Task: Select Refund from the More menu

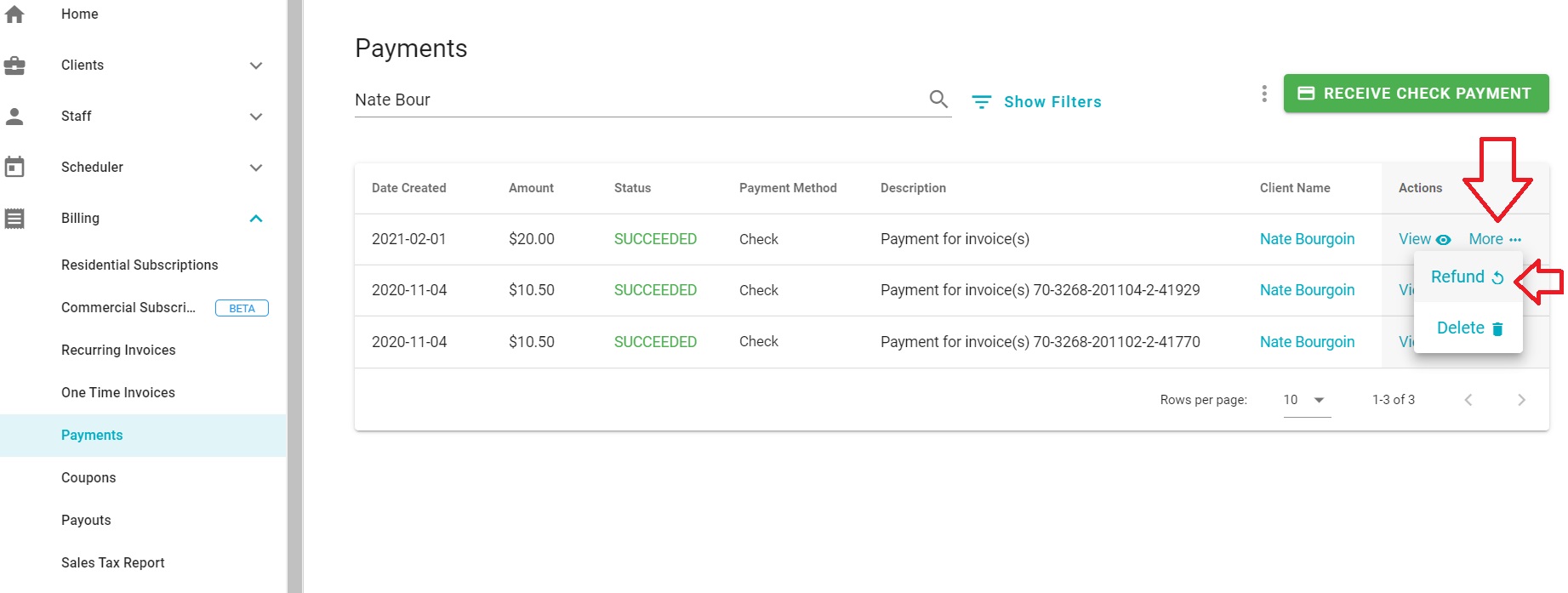Action: 1467,277
